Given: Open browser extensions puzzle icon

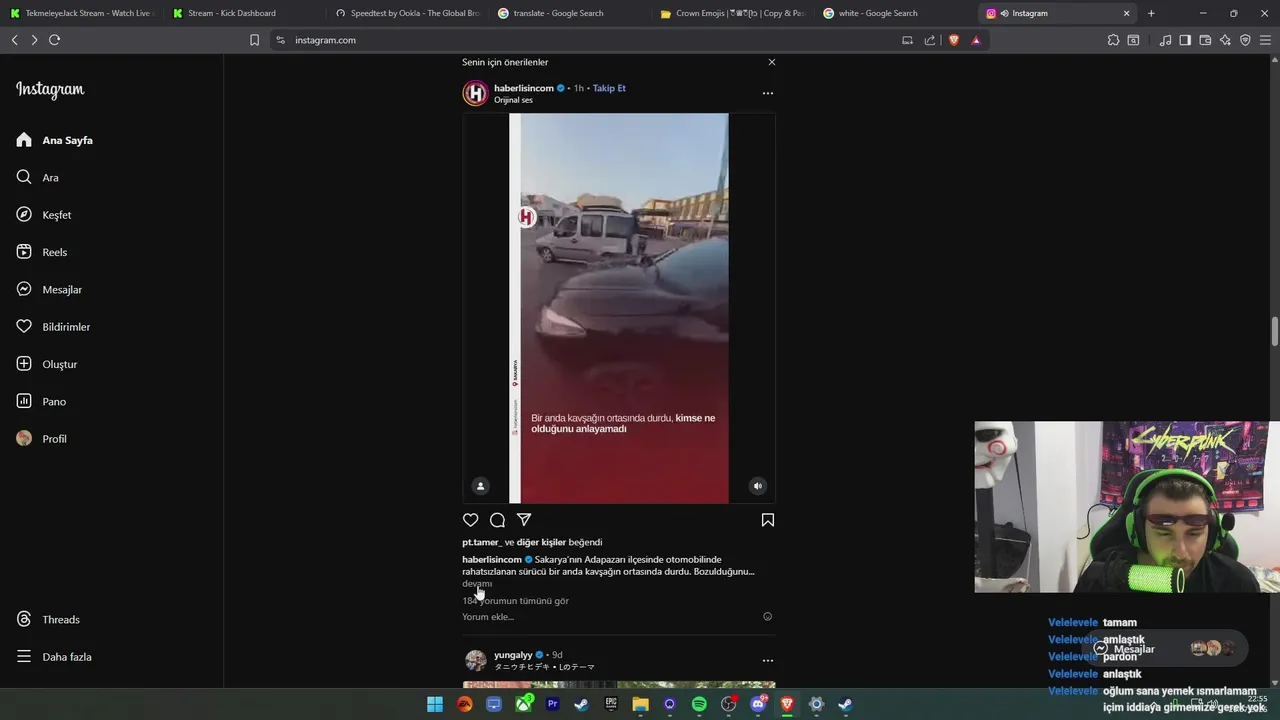Looking at the screenshot, I should tap(1113, 40).
